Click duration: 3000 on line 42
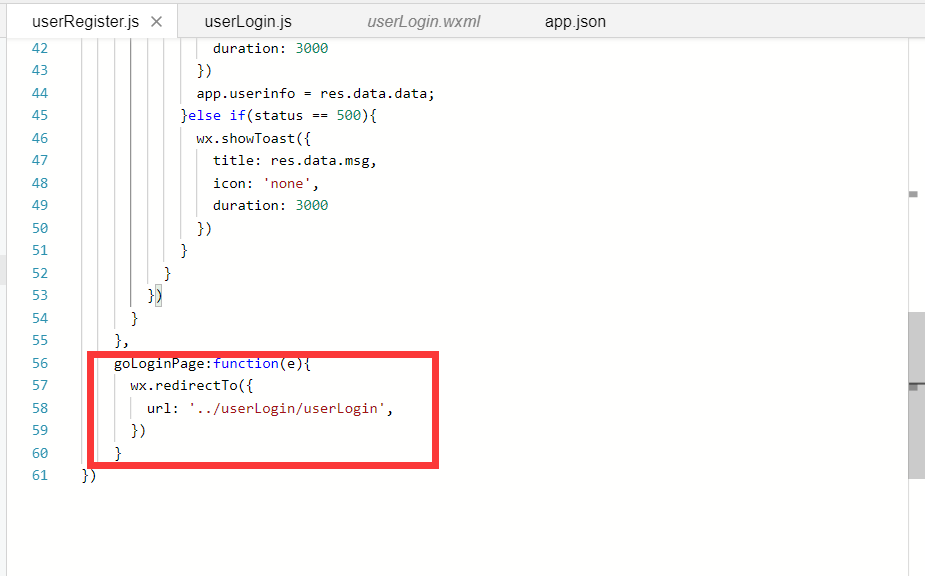The height and width of the screenshot is (576, 925). pos(271,48)
